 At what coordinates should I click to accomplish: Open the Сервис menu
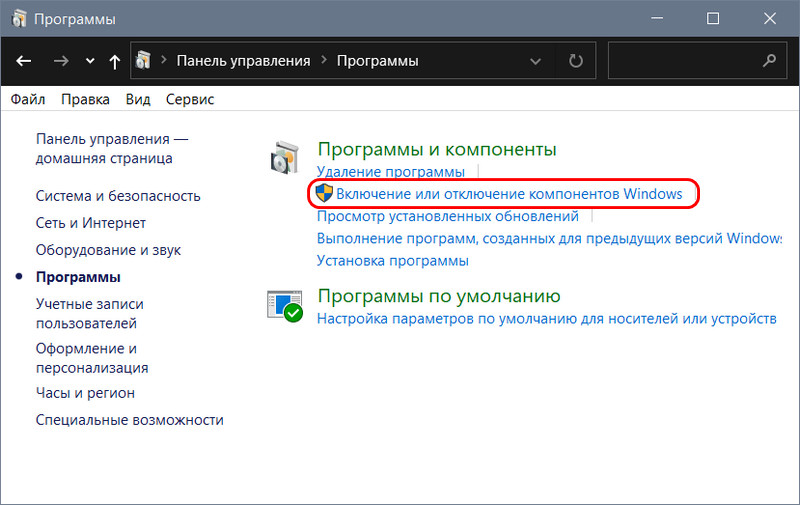pos(190,99)
